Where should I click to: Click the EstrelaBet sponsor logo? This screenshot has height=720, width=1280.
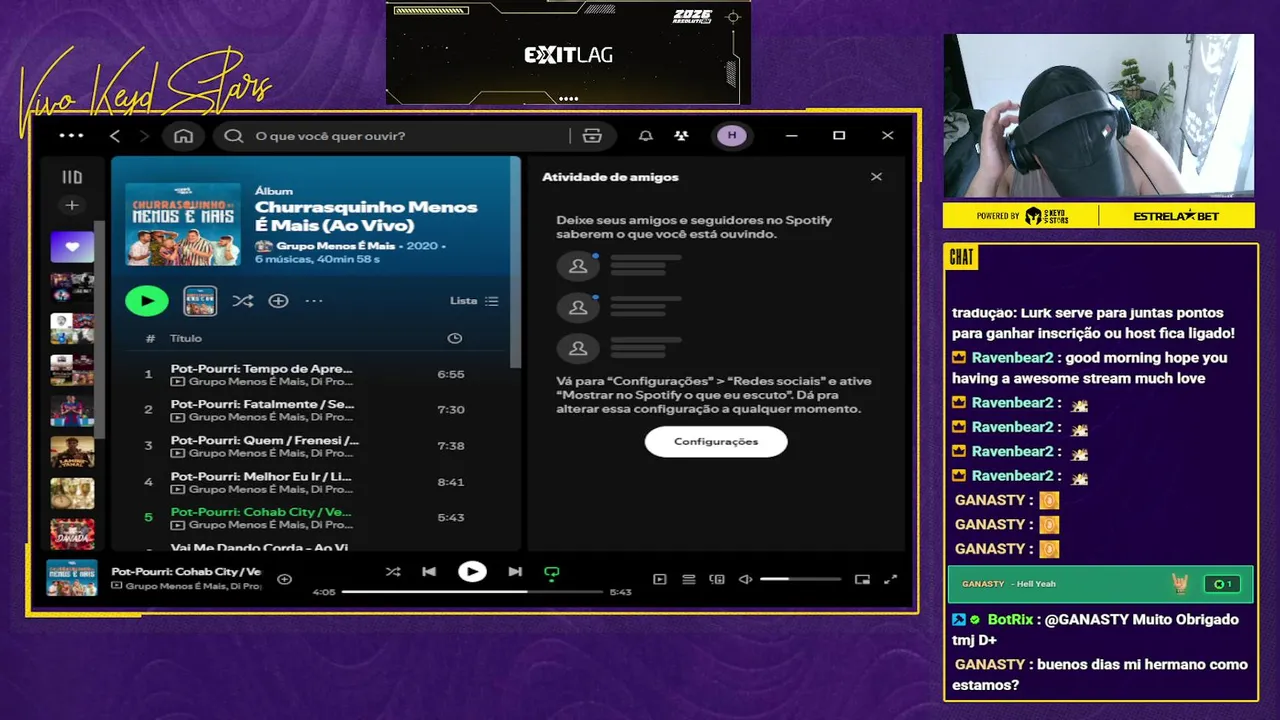(1177, 216)
